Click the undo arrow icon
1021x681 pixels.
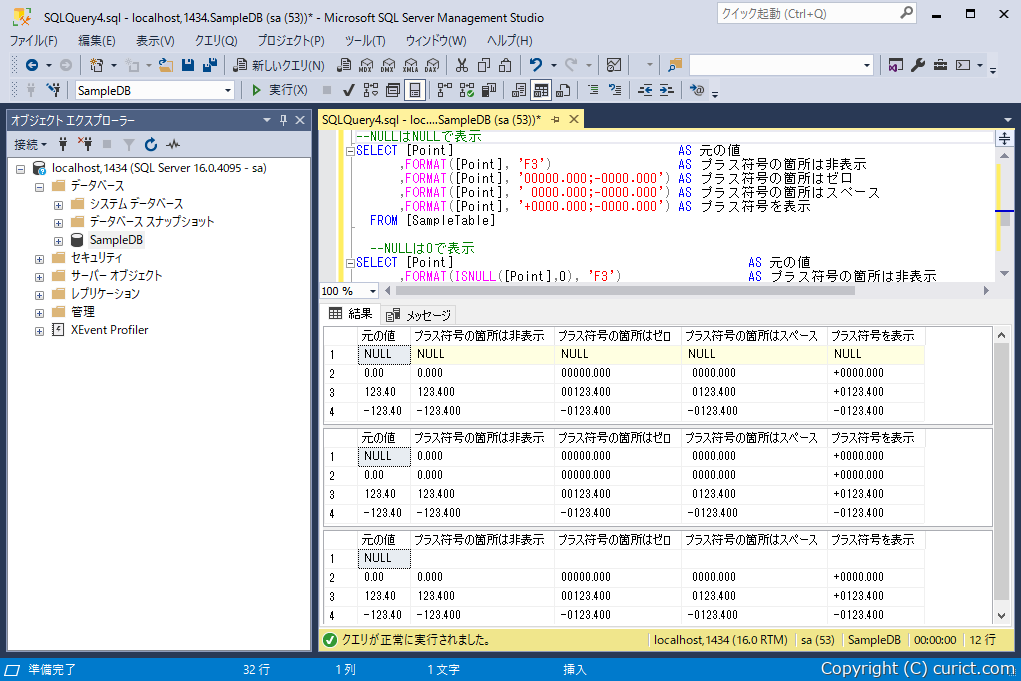point(535,65)
